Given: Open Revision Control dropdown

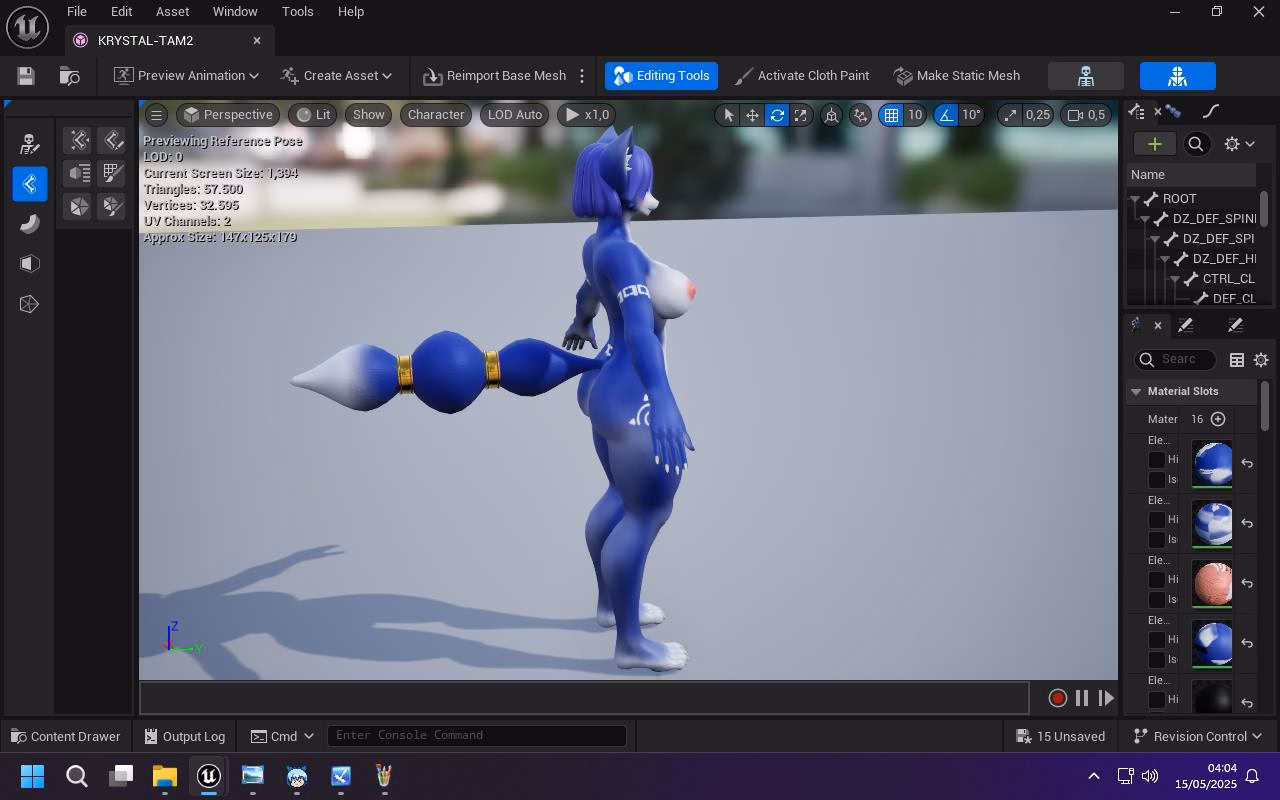Looking at the screenshot, I should (1198, 737).
